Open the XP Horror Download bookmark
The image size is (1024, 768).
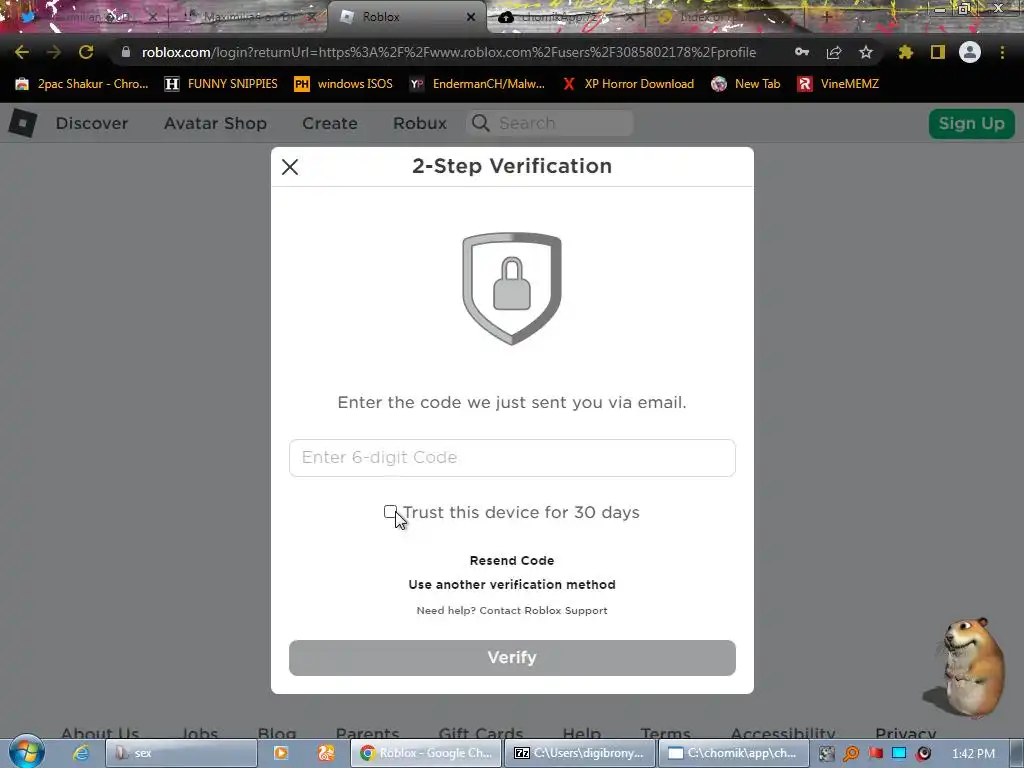(628, 84)
